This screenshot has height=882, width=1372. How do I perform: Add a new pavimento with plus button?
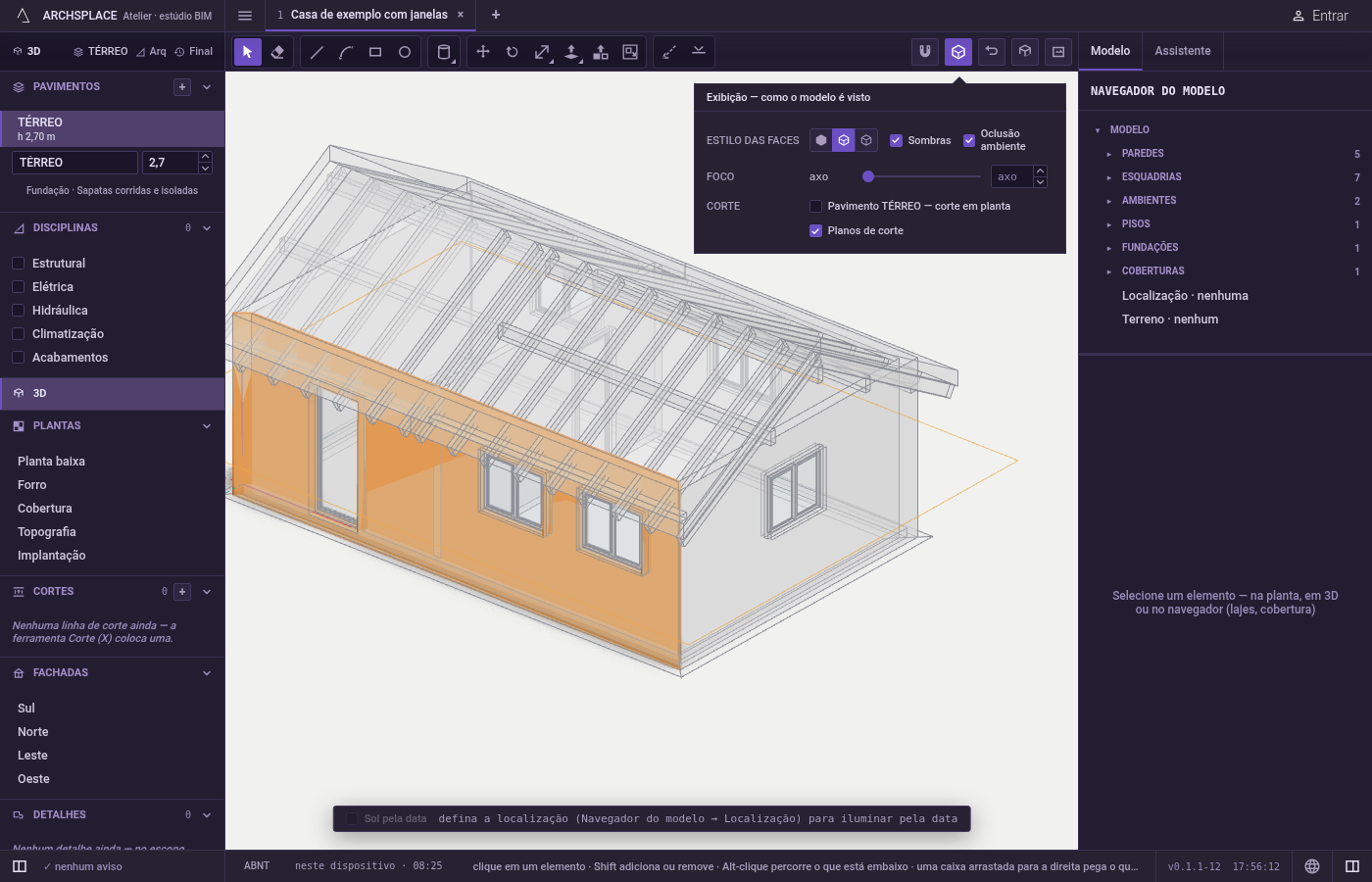[182, 87]
